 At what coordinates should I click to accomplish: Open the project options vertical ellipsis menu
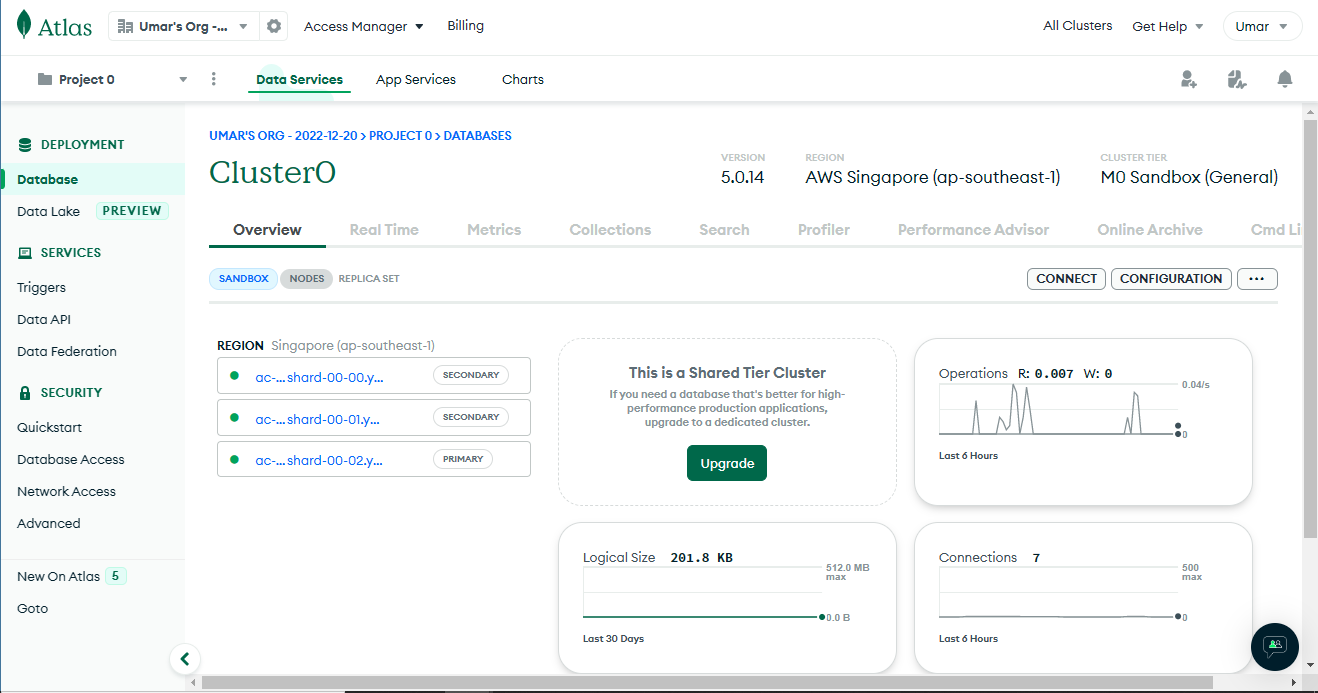point(213,78)
